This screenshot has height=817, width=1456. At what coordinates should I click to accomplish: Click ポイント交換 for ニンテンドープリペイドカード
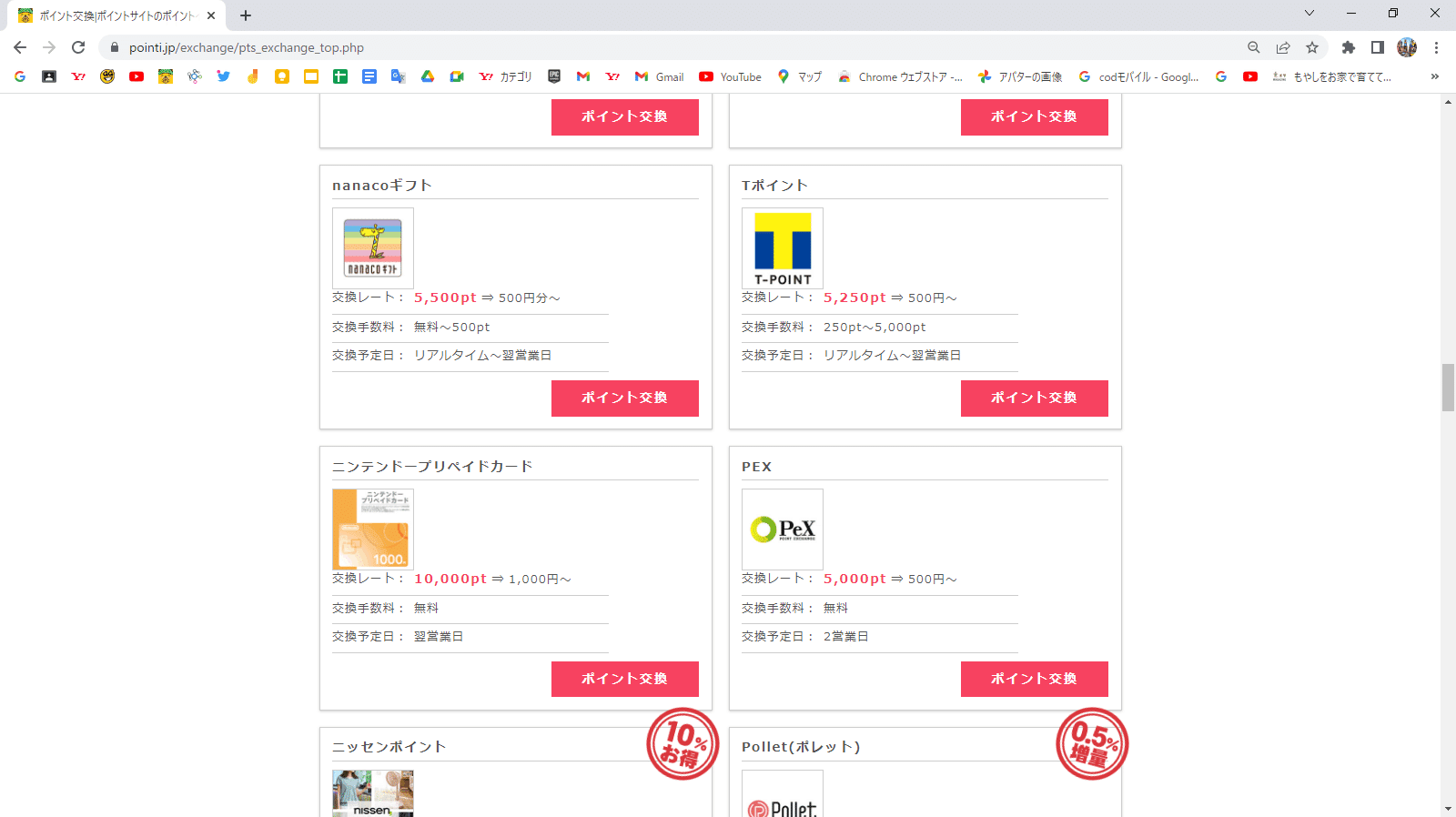(x=625, y=680)
